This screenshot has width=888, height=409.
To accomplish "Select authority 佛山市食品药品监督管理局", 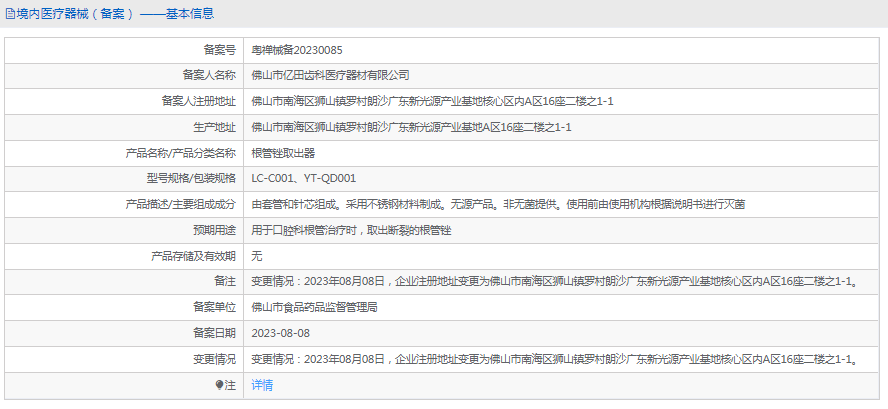I will [x=314, y=308].
